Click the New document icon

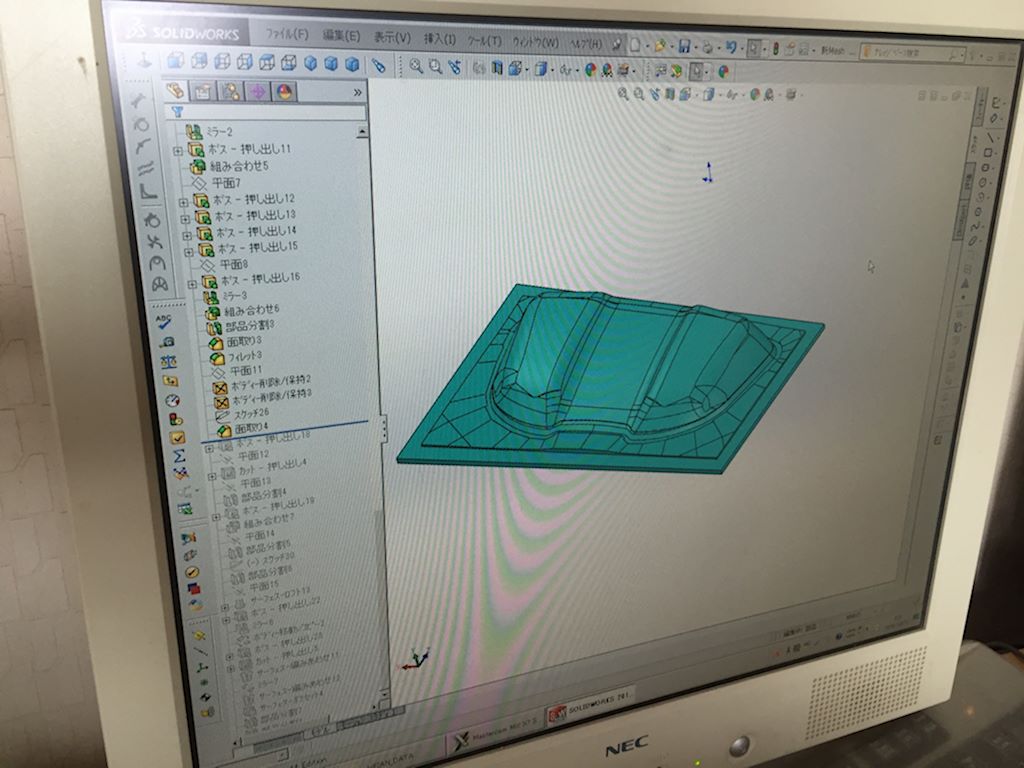pos(635,45)
